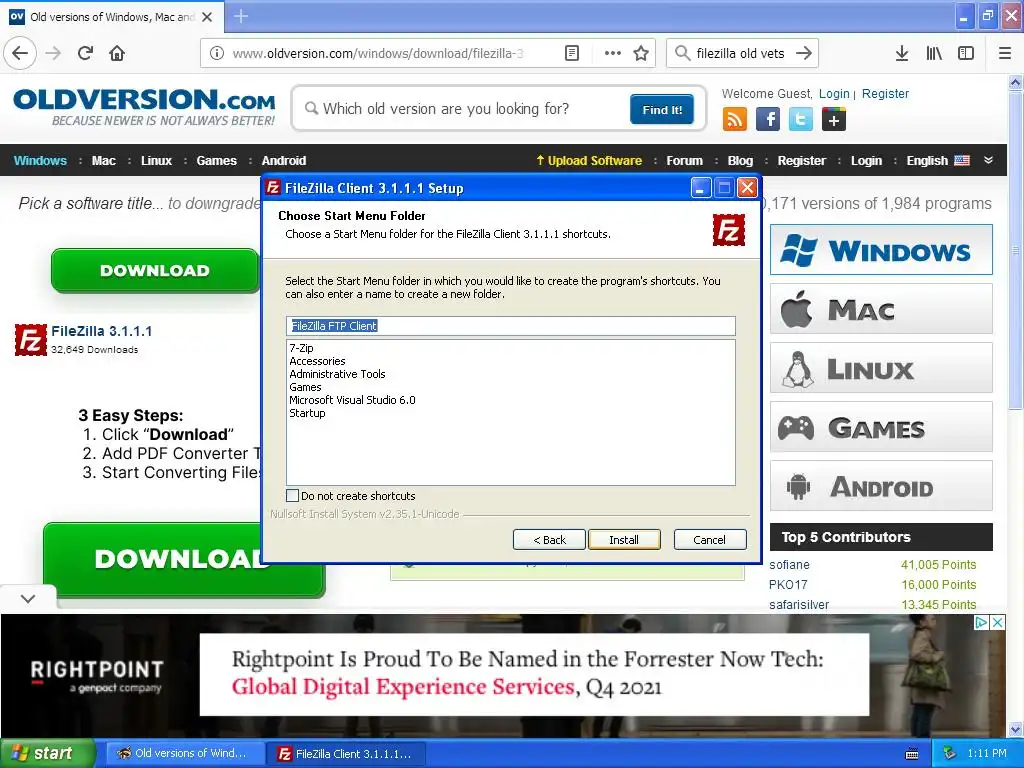1024x768 pixels.
Task: Click Cancel in the FileZilla setup dialog
Action: (x=710, y=539)
